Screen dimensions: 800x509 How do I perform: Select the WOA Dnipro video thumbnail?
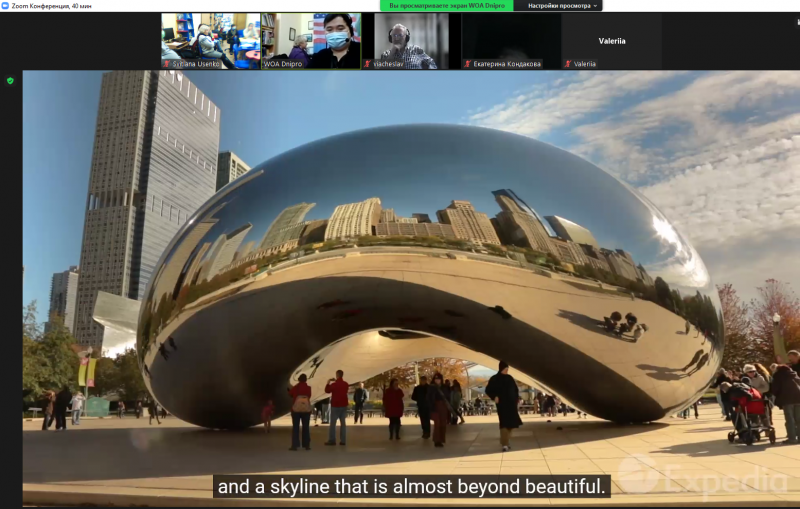(x=311, y=41)
